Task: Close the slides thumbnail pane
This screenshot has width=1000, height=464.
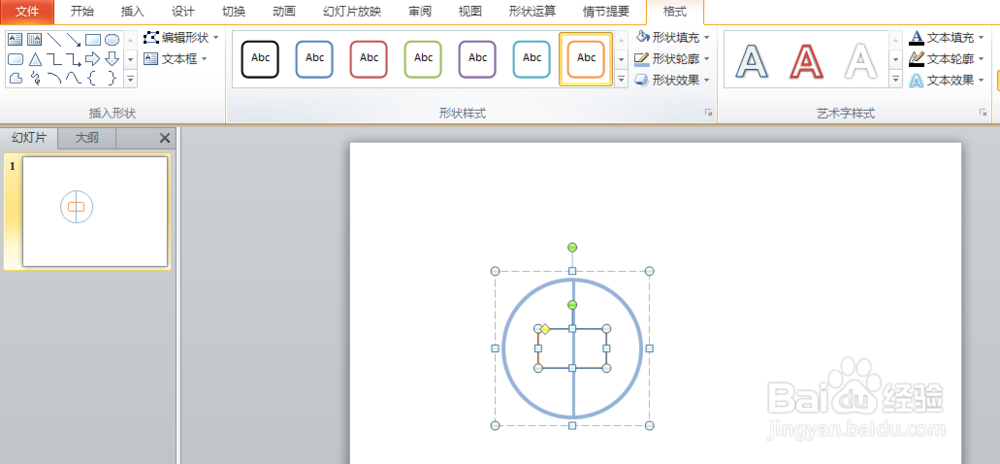Action: 165,138
